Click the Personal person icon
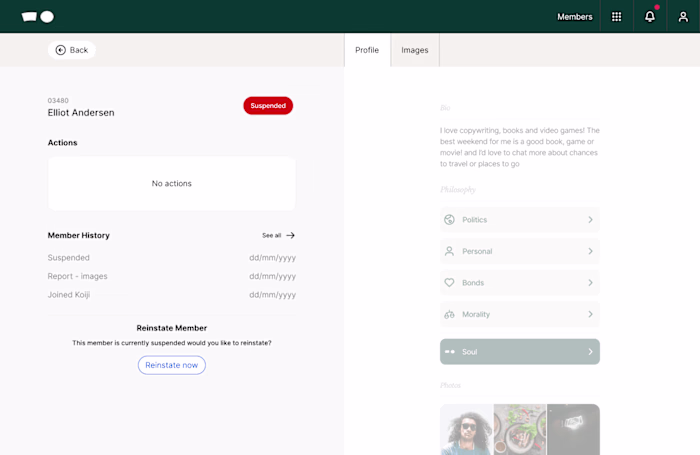 pos(449,251)
